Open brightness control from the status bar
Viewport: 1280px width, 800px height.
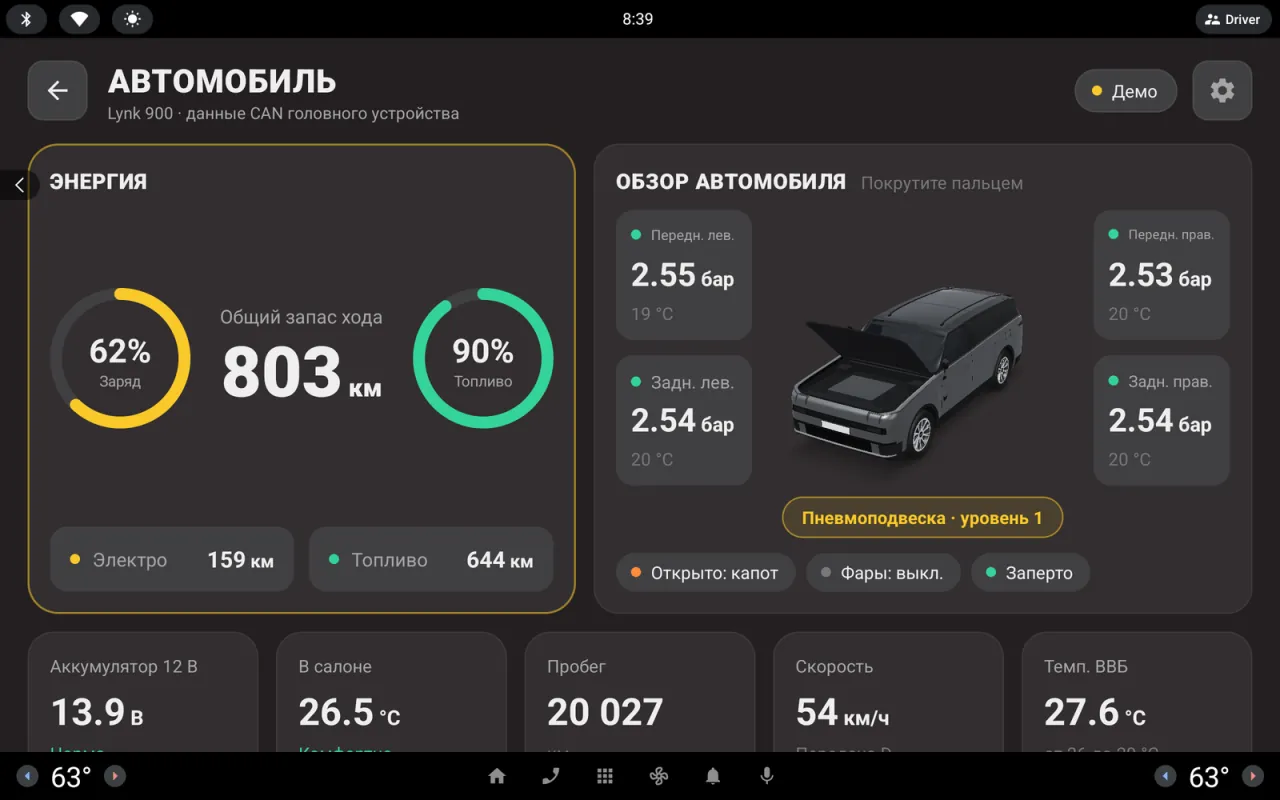(132, 19)
